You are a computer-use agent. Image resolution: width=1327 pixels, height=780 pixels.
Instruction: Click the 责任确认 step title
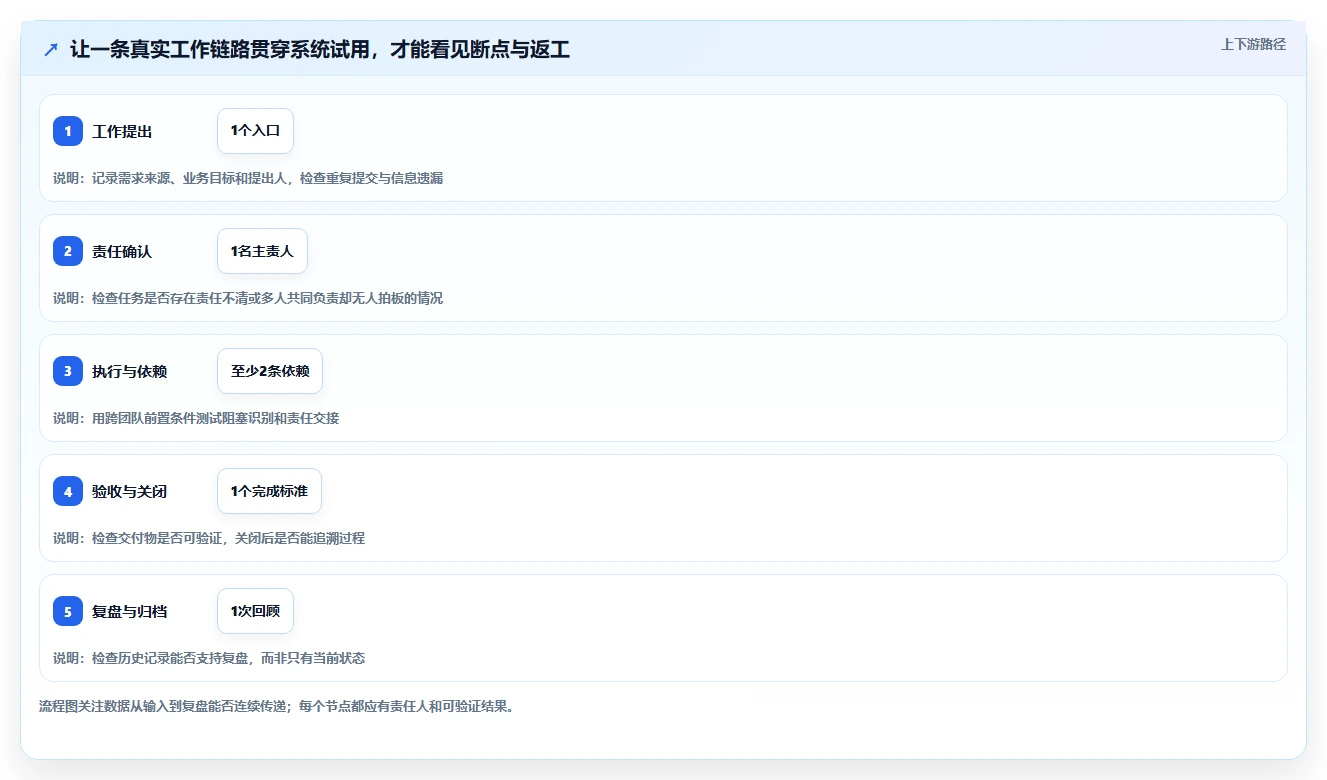[x=122, y=251]
